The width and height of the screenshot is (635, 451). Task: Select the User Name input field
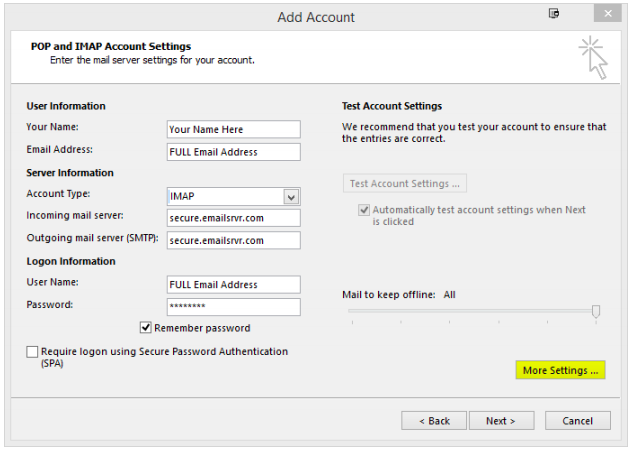coord(234,285)
